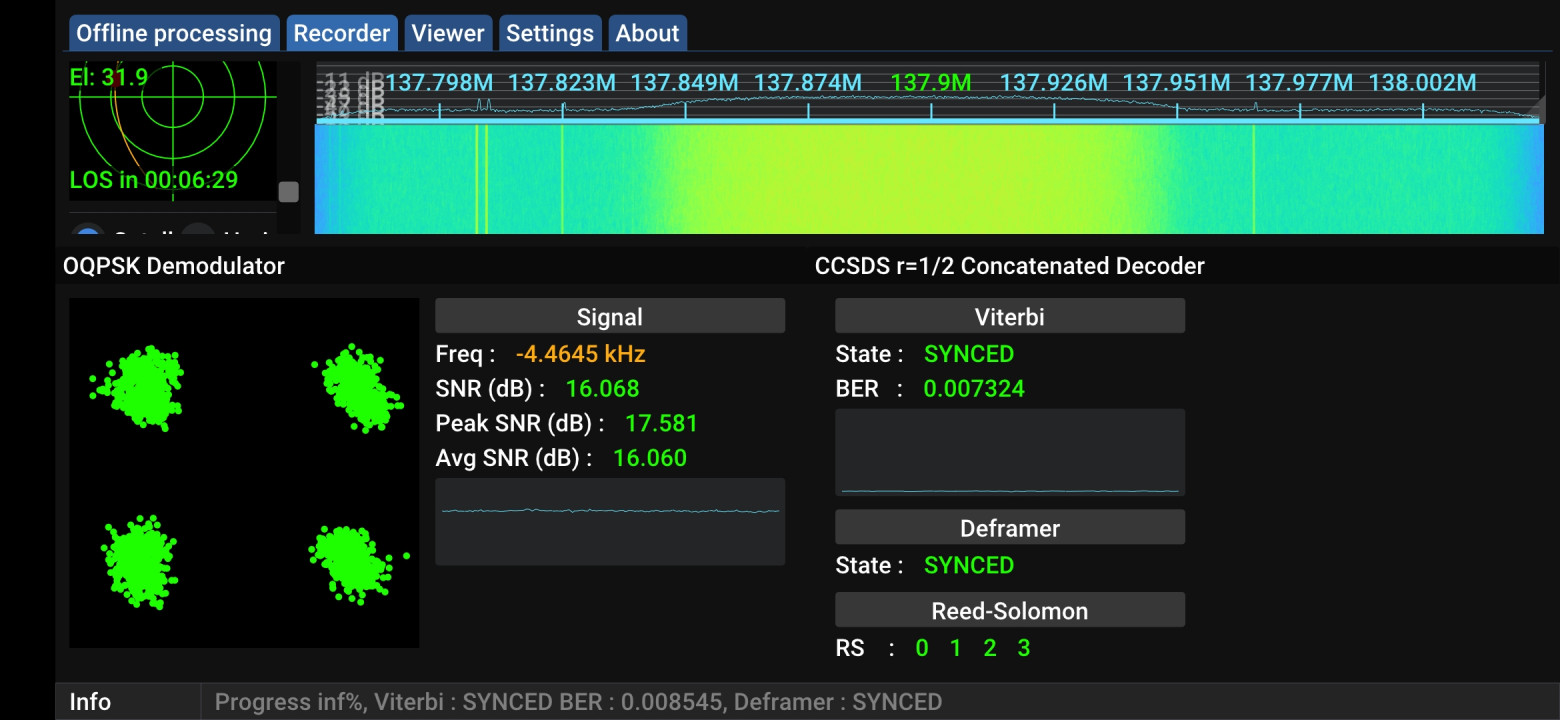The image size is (1560, 720).
Task: Click the 138.002M frequency label
Action: (x=1422, y=82)
